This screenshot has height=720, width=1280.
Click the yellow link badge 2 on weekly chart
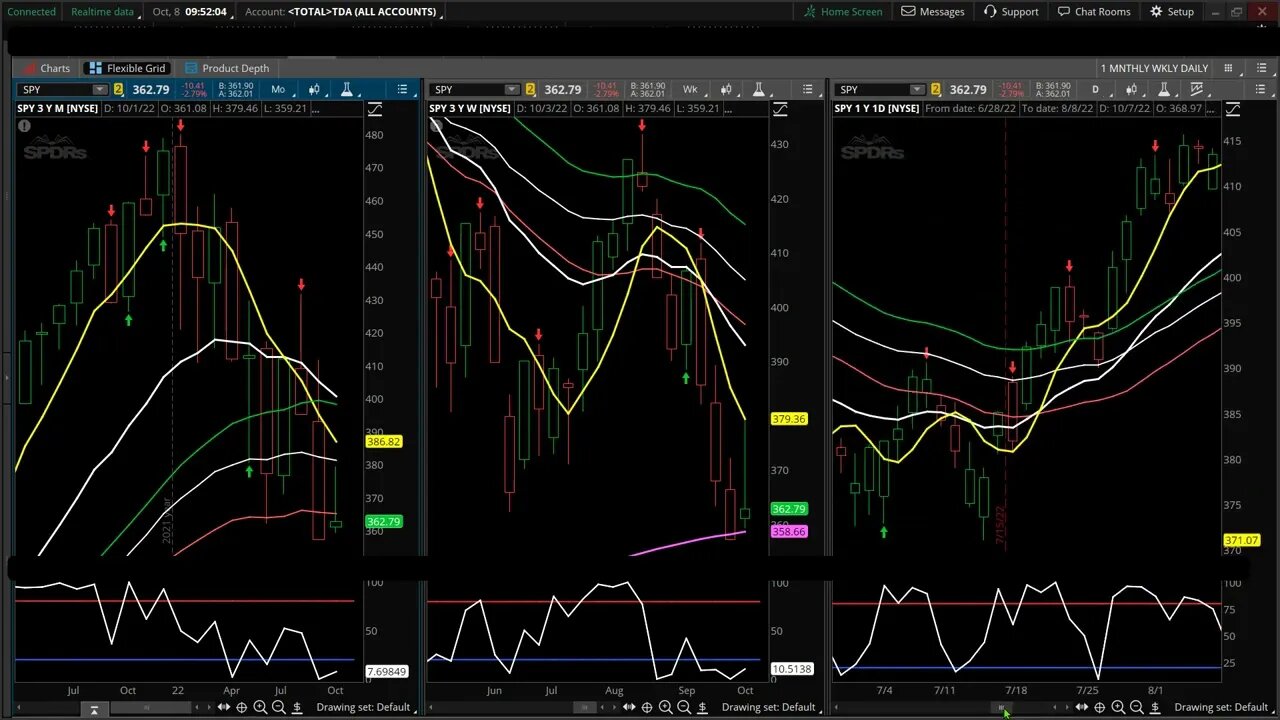coord(530,90)
